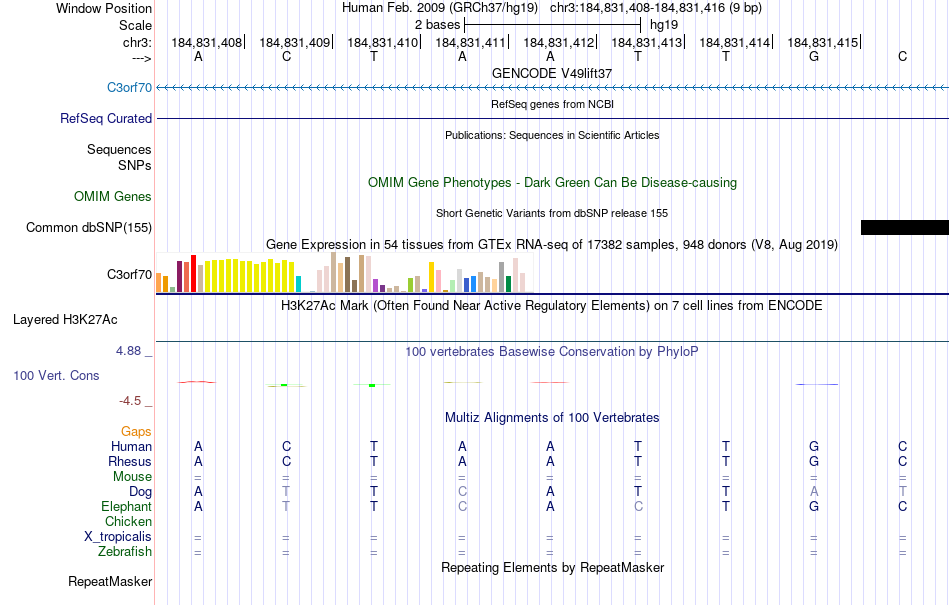This screenshot has width=950, height=605.
Task: Click the Scale ruler label
Action: [x=135, y=25]
